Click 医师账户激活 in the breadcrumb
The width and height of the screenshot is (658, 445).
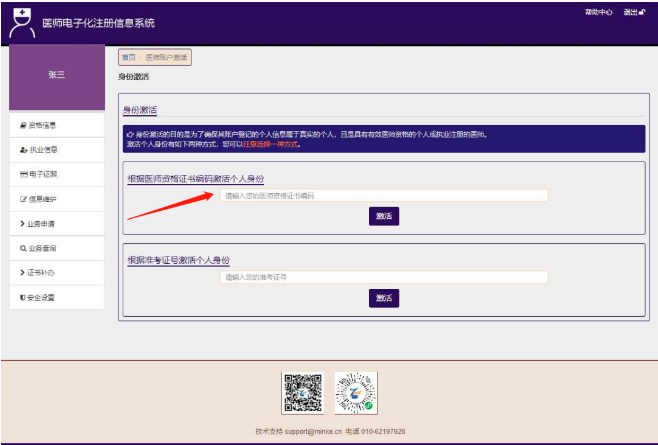[166, 58]
